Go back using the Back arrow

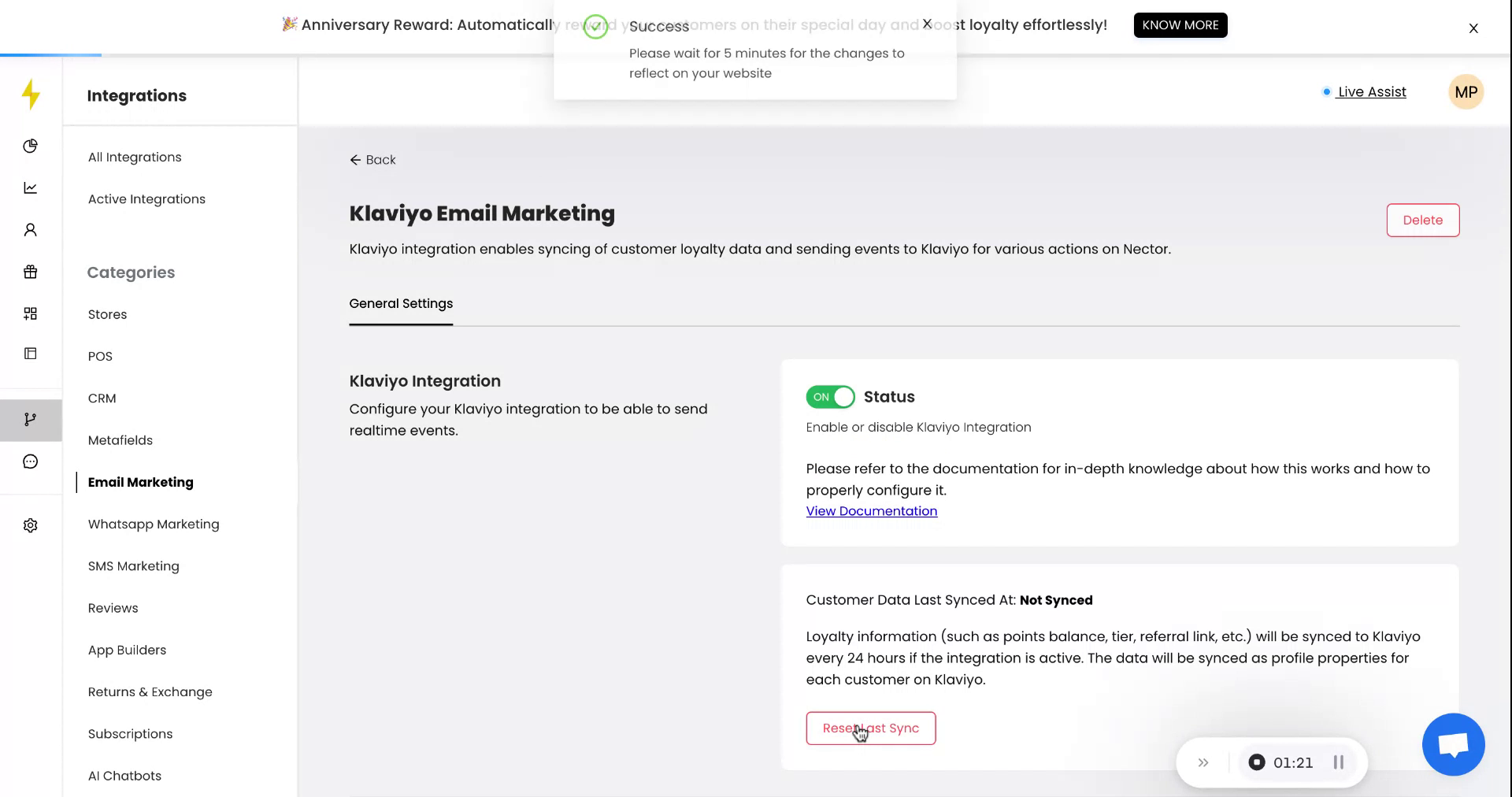point(372,160)
